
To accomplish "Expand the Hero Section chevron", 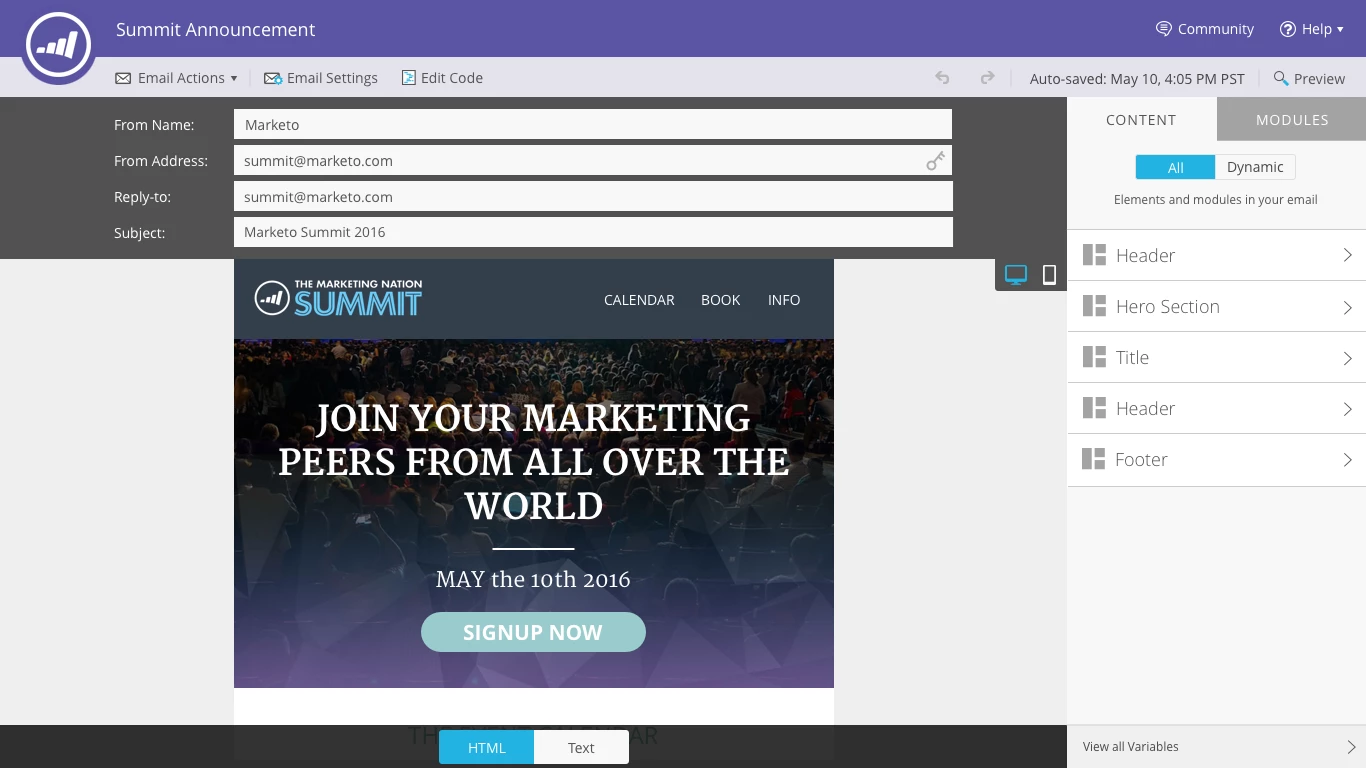I will (1348, 307).
